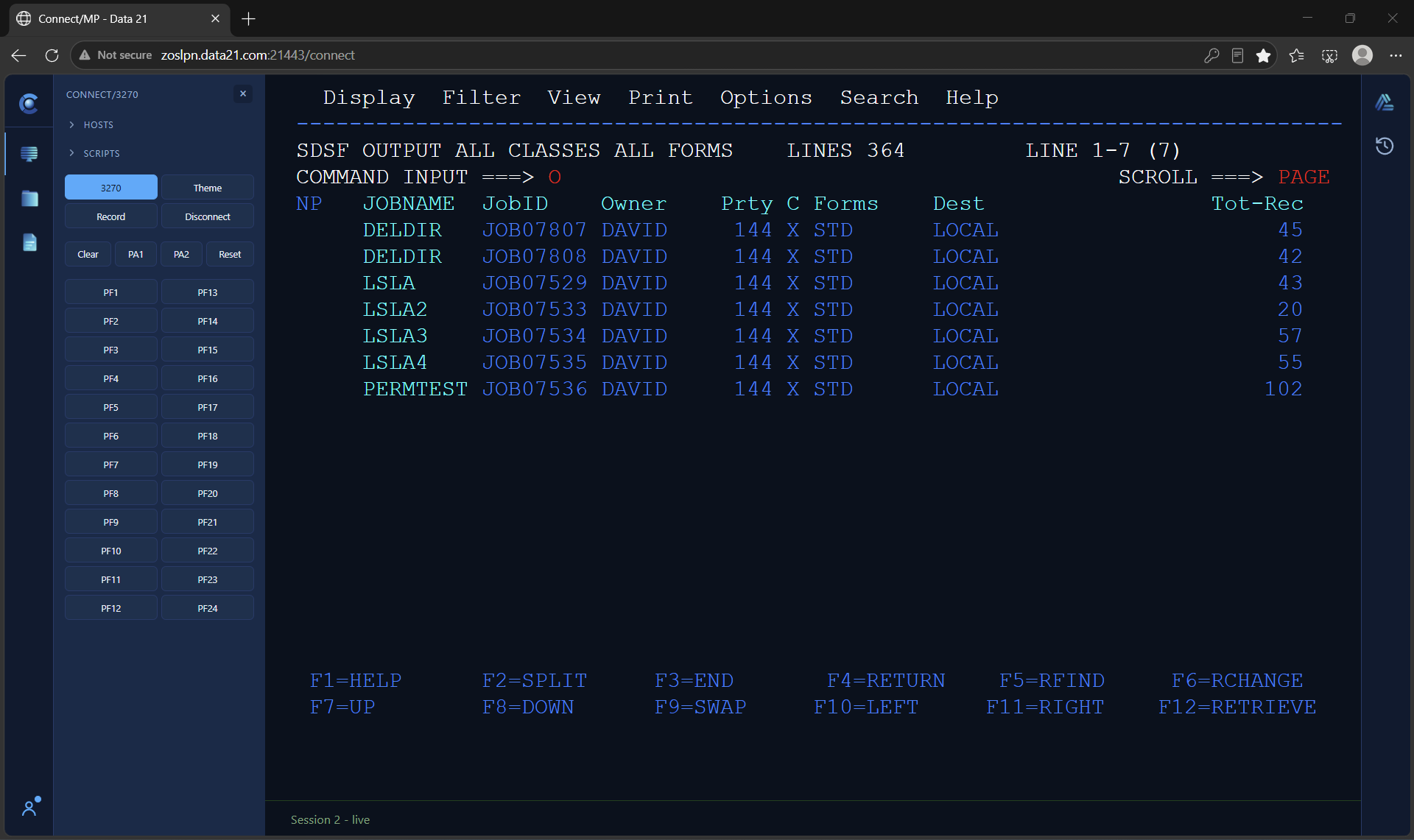Send the PF24 key
The height and width of the screenshot is (840, 1414).
tap(208, 608)
